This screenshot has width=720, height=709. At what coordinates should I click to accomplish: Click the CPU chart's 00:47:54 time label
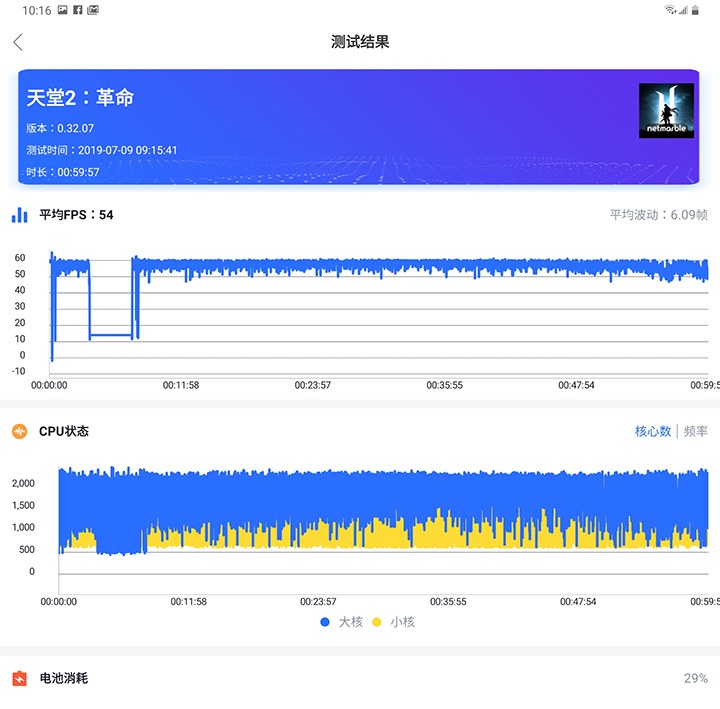[578, 602]
